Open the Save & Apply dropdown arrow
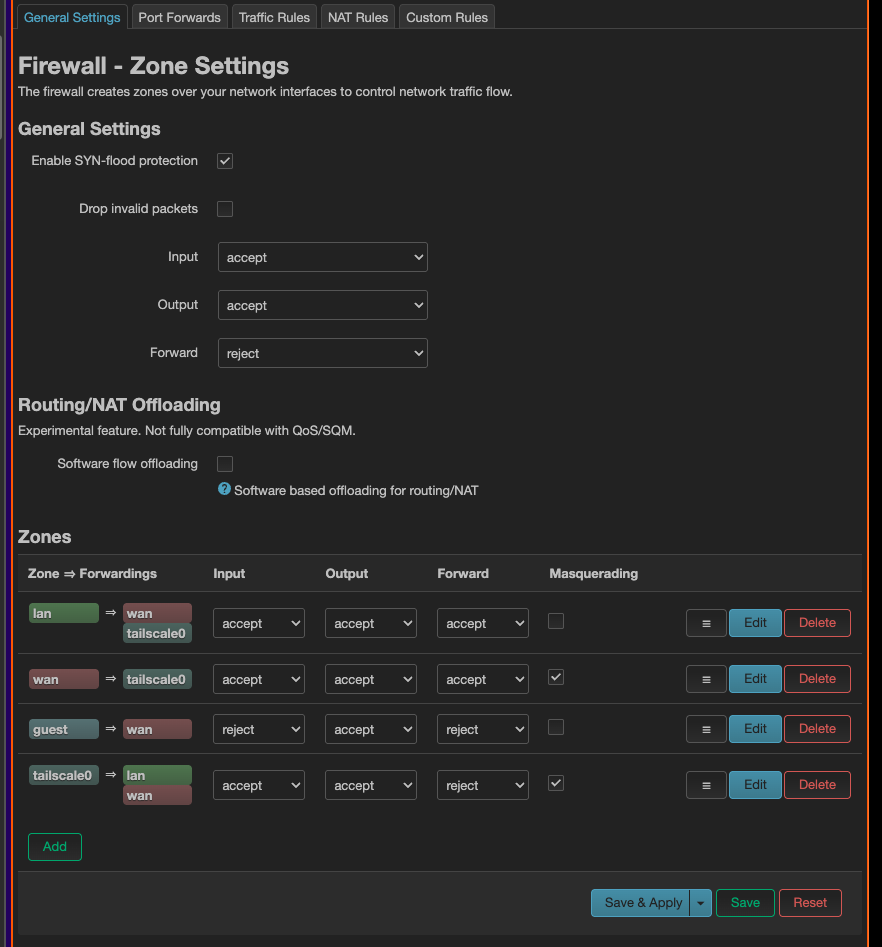This screenshot has width=882, height=947. click(x=700, y=903)
